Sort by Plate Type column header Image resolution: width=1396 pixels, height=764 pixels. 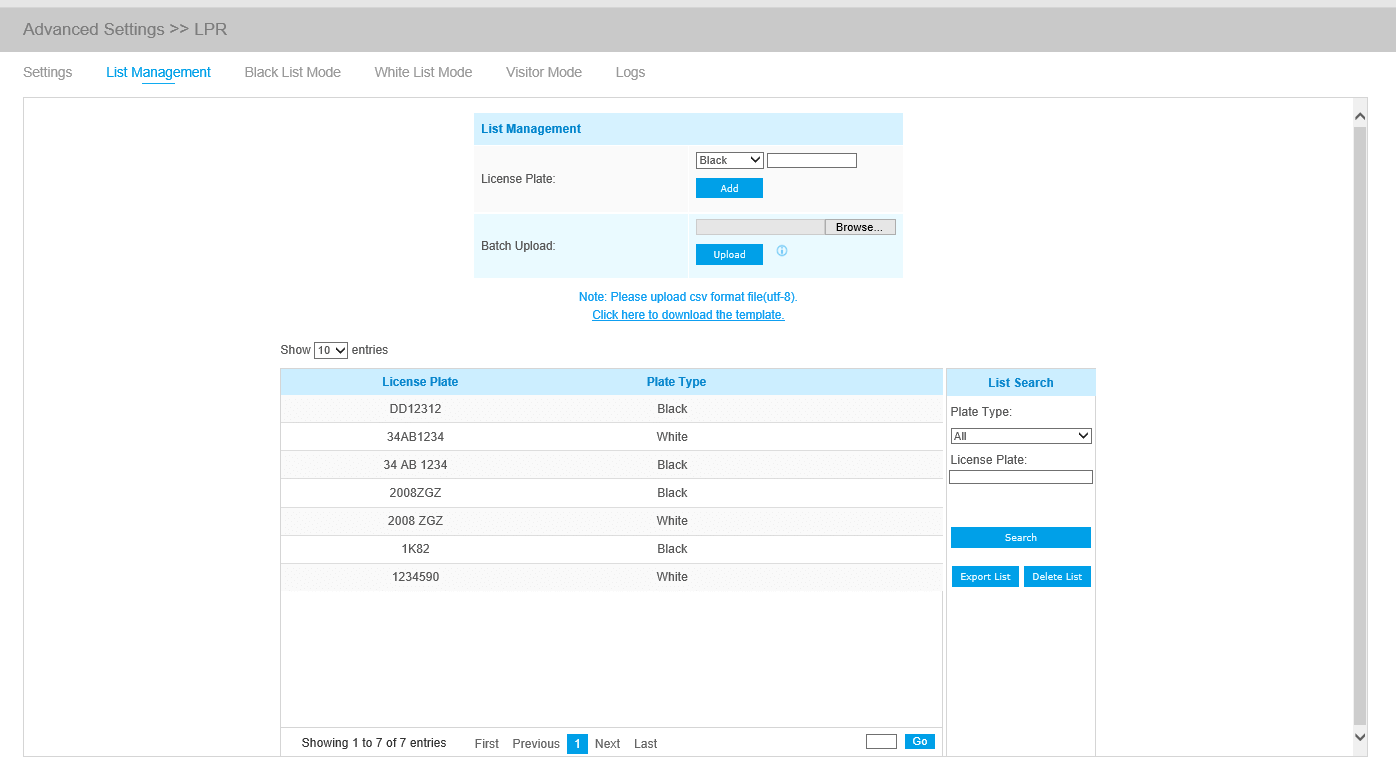676,382
